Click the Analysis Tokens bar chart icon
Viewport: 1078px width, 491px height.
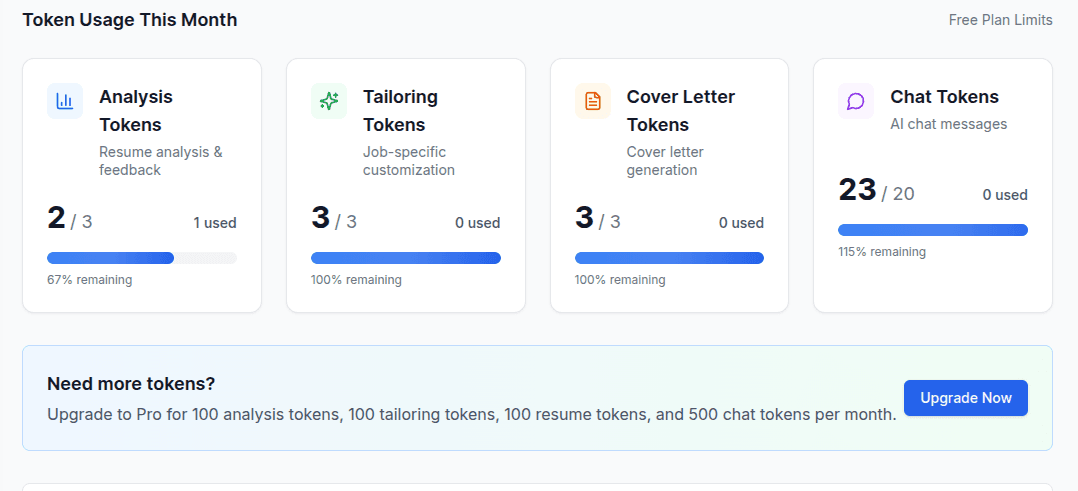[65, 101]
